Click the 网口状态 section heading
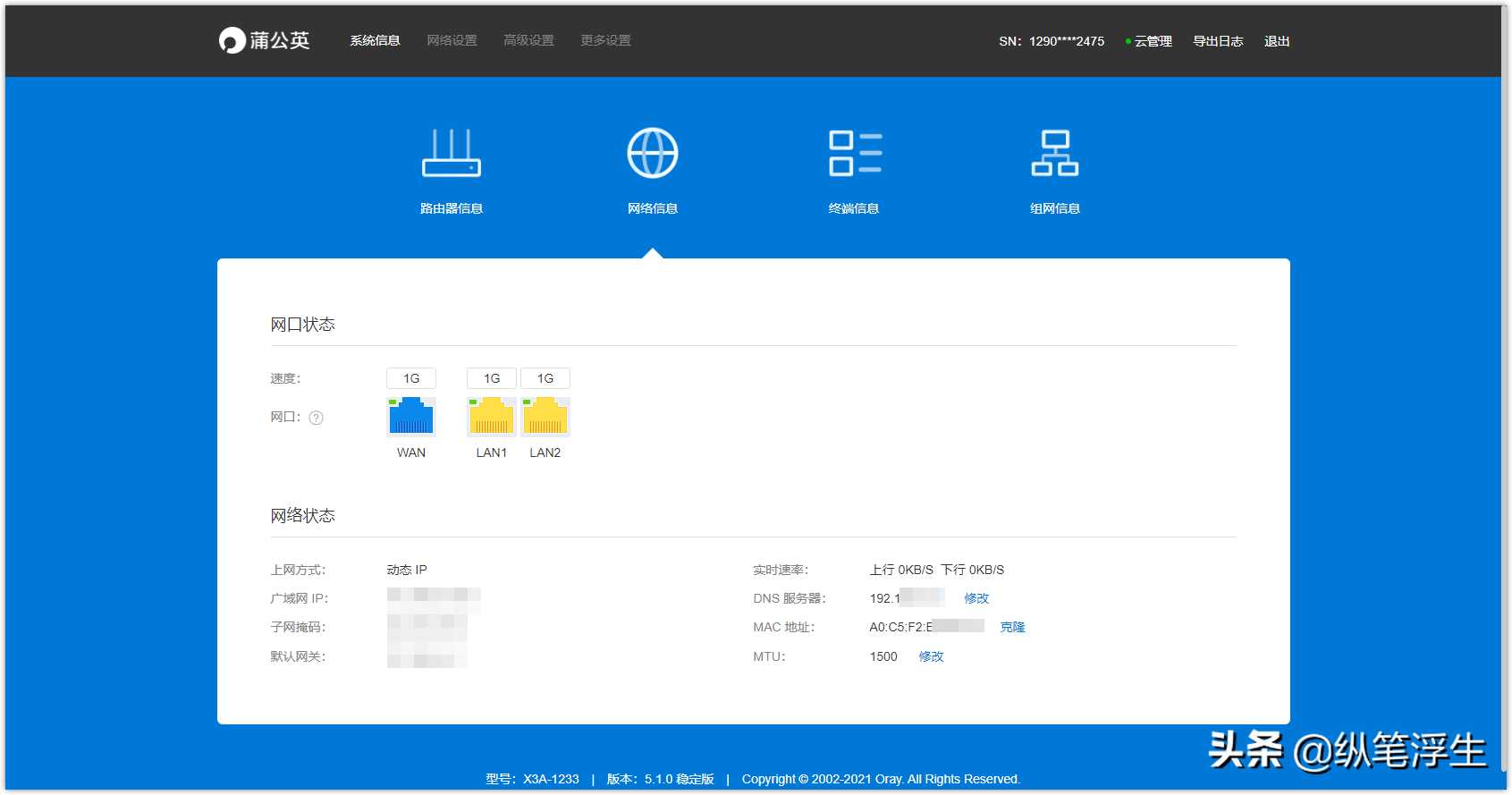Viewport: 1512px width, 795px height. [303, 325]
